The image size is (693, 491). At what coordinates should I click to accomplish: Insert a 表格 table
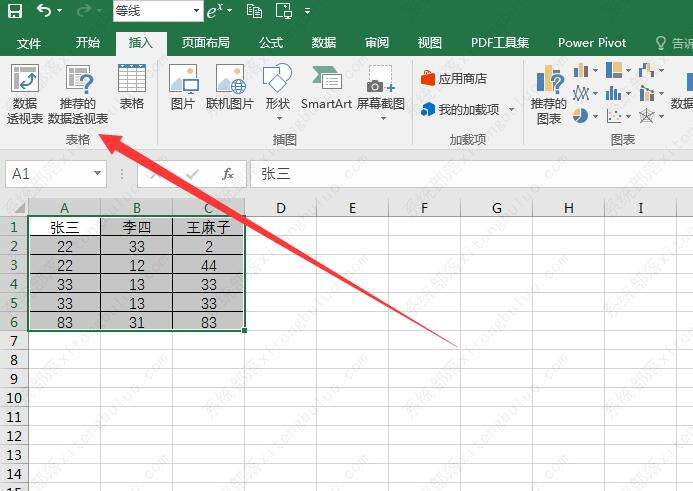[132, 88]
